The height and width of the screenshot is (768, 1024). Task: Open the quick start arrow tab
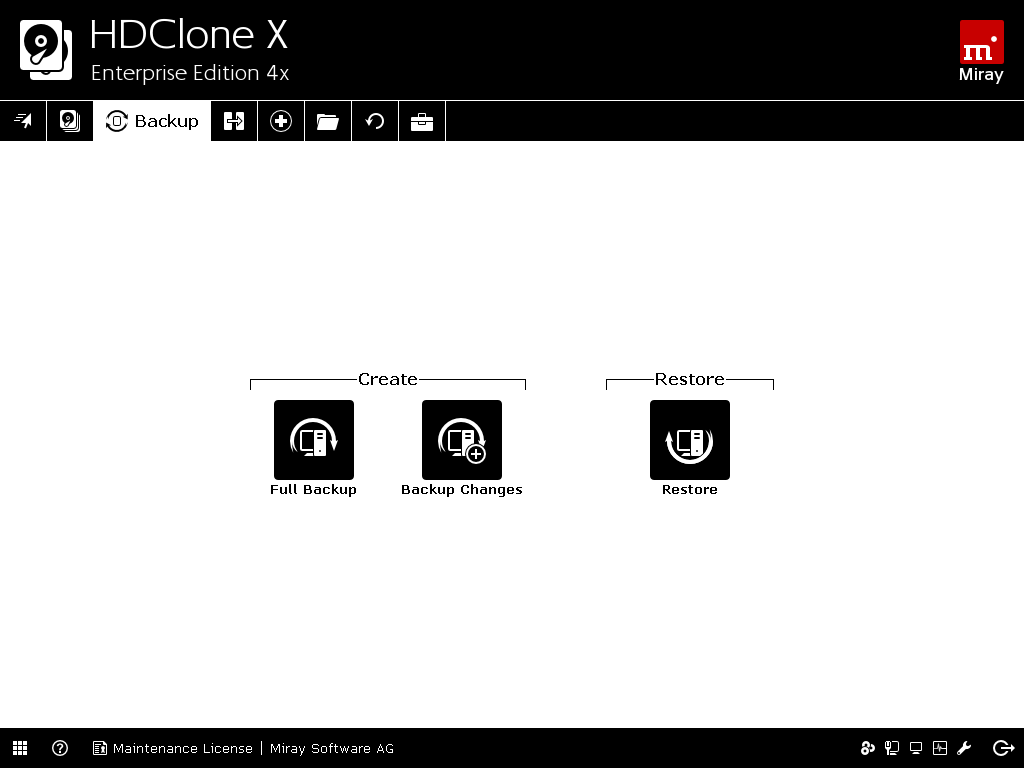[x=23, y=121]
